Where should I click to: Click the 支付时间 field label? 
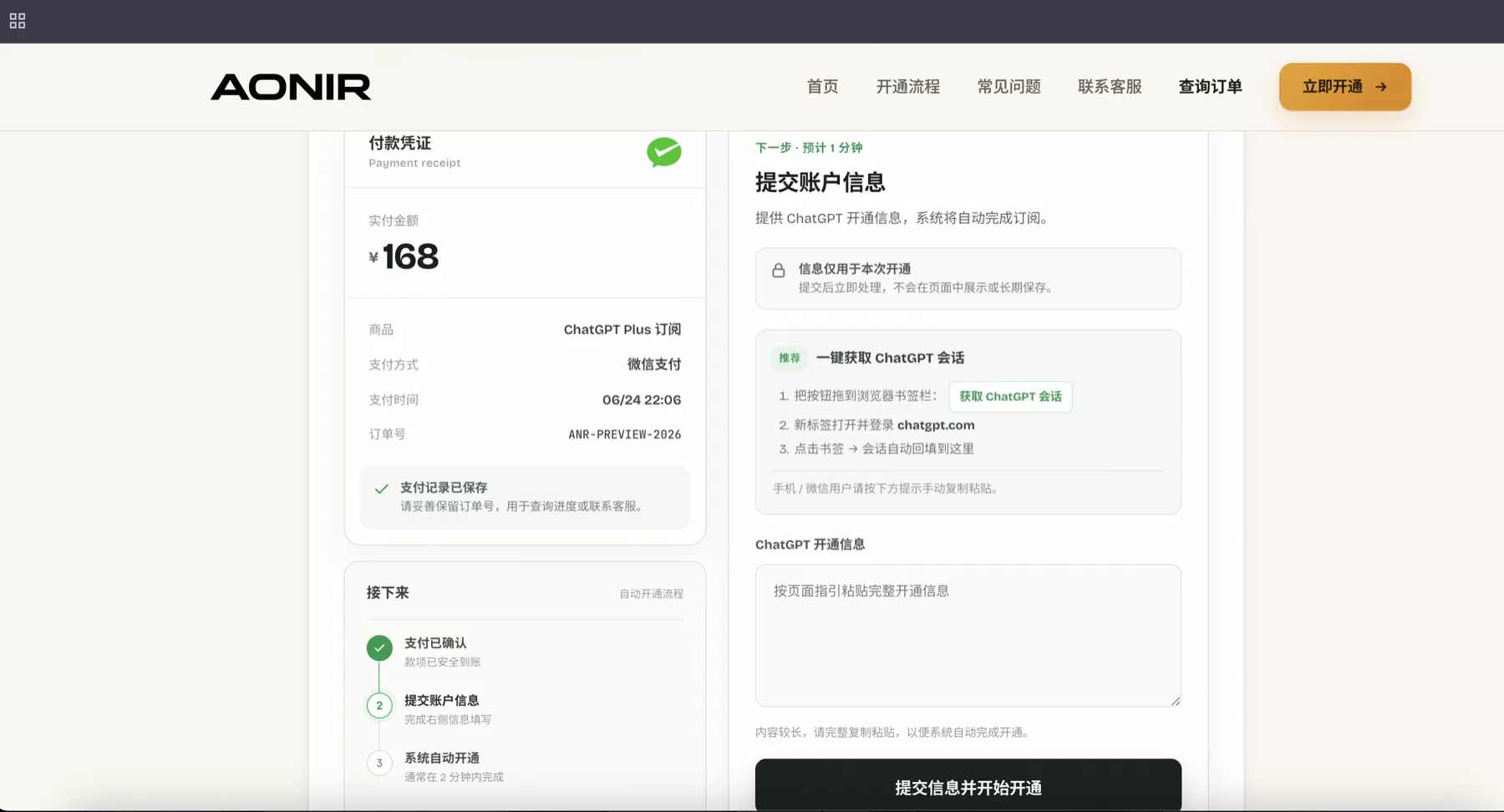click(394, 400)
